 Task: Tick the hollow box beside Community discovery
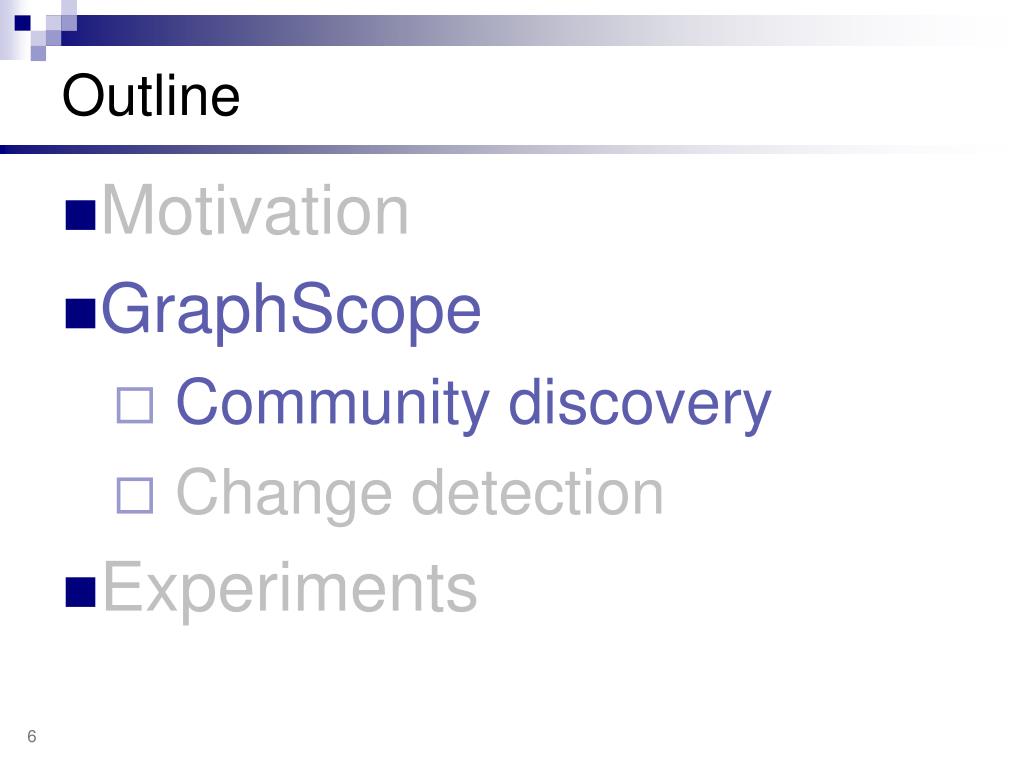coord(135,406)
